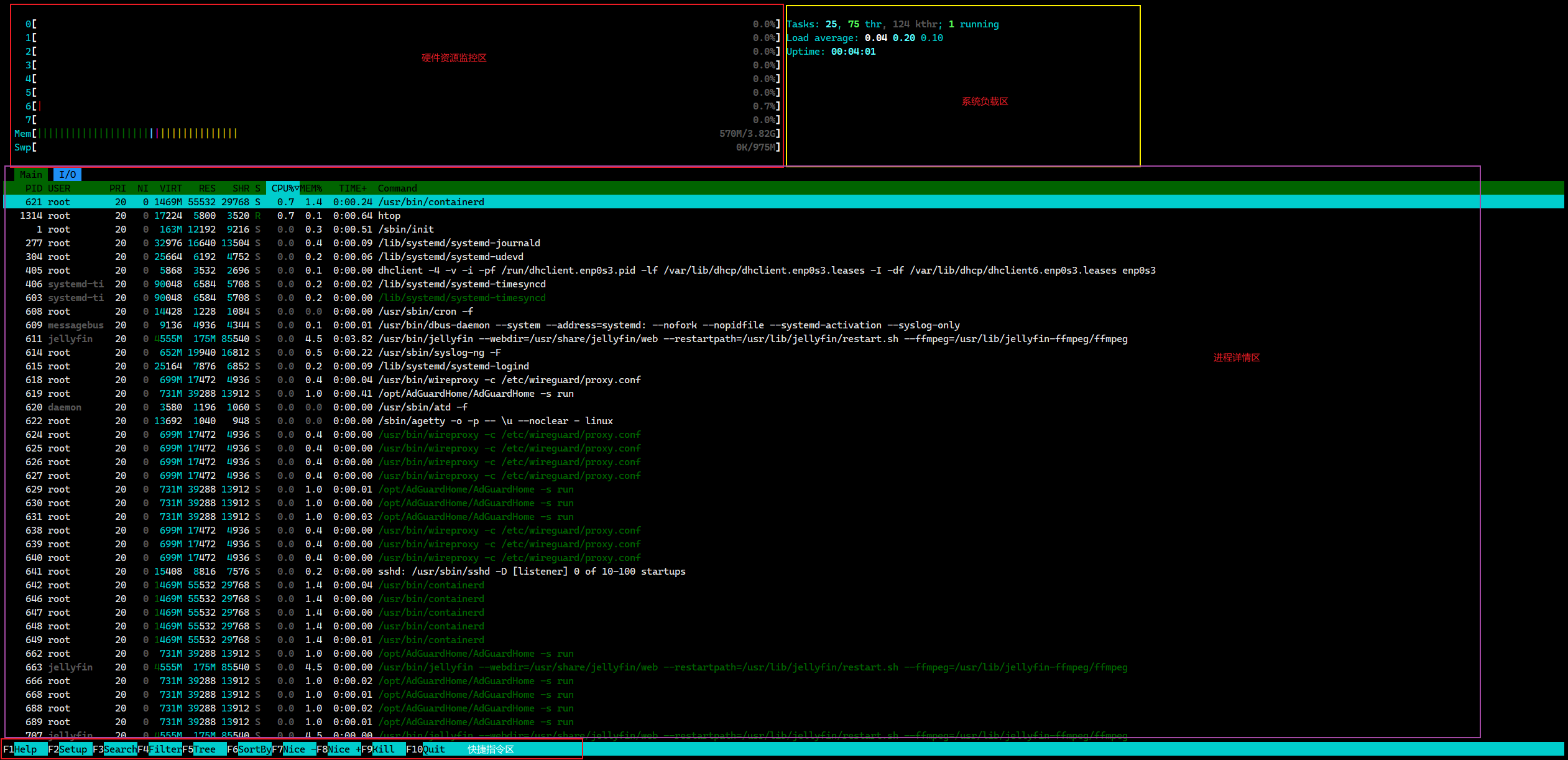Sort by the Command column header
Viewport: 1568px width, 760px height.
[x=397, y=188]
